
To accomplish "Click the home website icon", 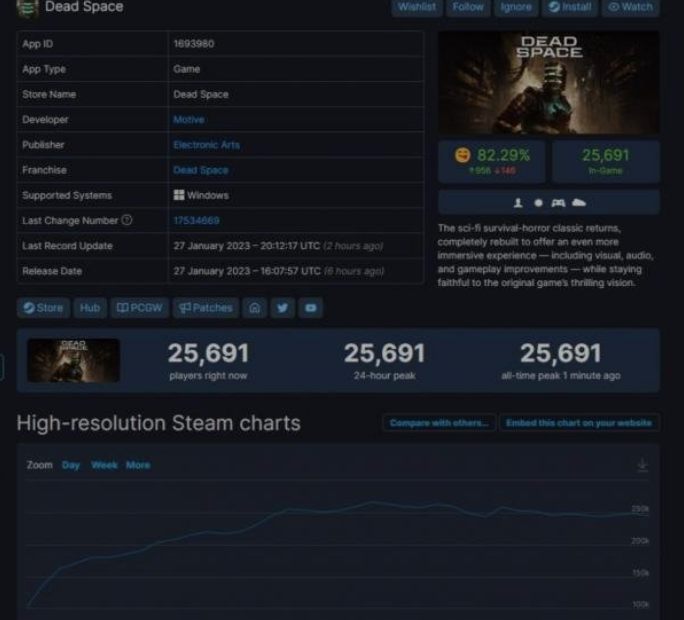I will pyautogui.click(x=255, y=308).
